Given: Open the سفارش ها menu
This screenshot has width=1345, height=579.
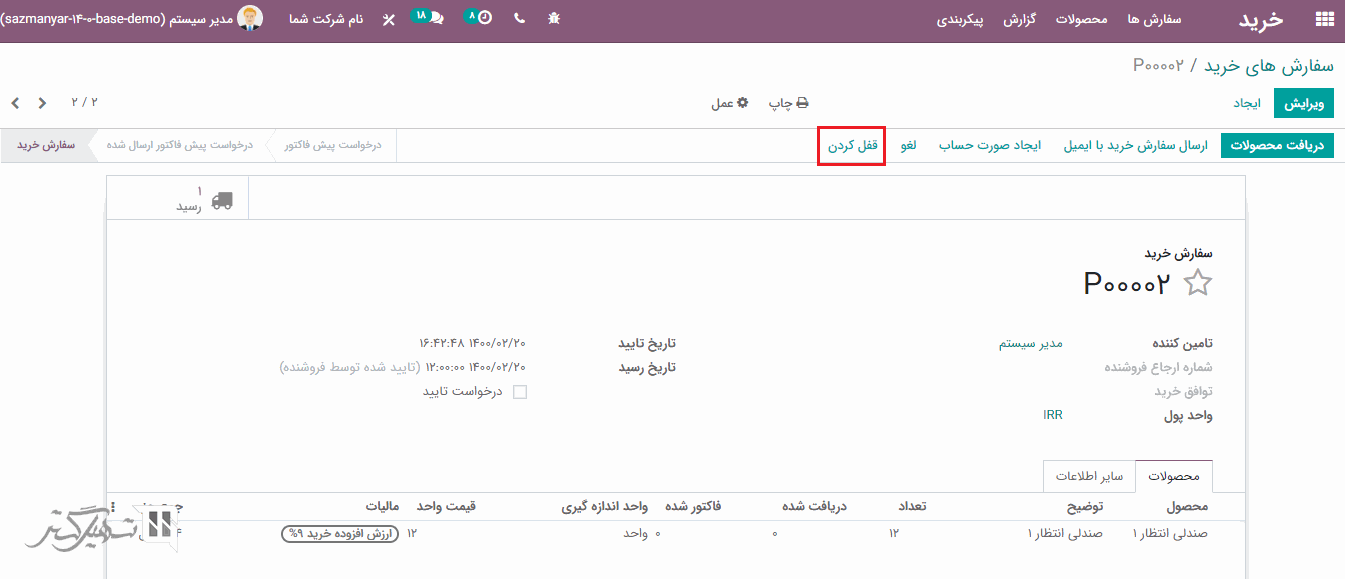Looking at the screenshot, I should (1154, 19).
